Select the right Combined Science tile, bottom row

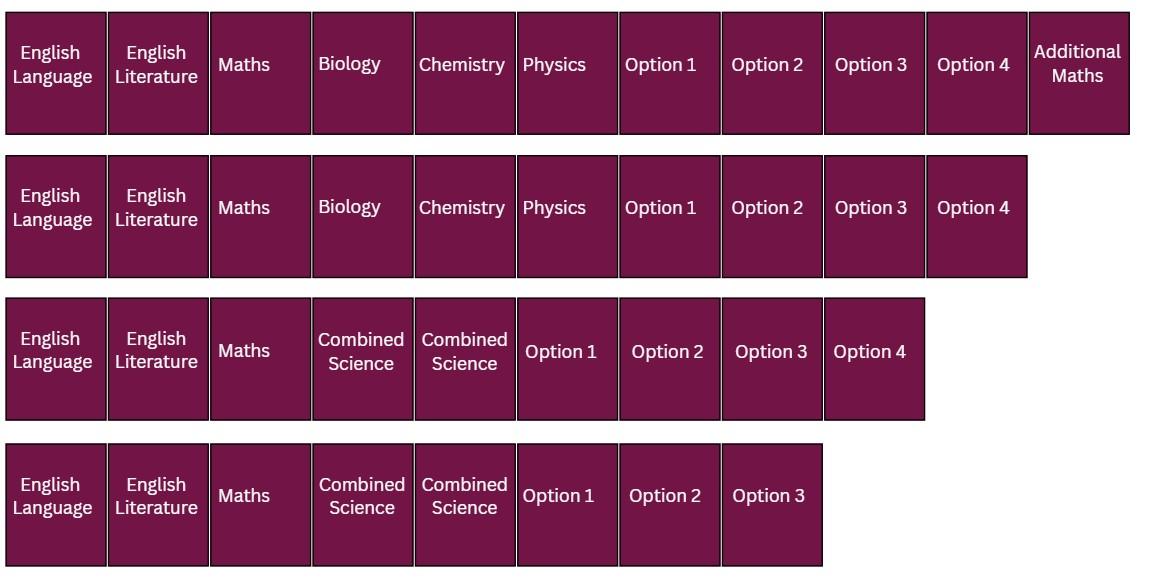[x=465, y=504]
